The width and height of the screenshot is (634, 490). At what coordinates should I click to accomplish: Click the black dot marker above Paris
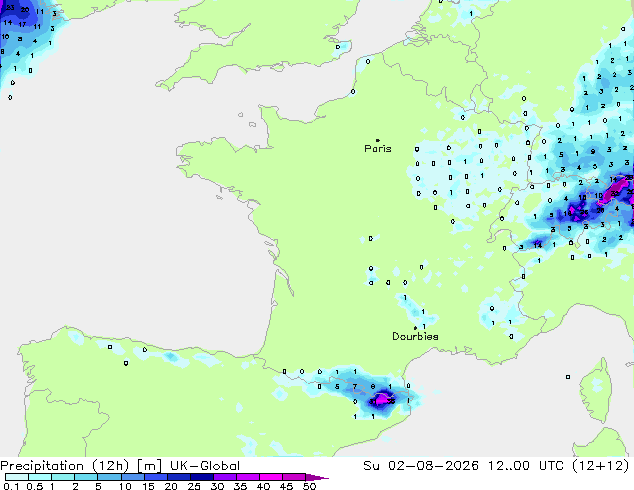tap(378, 140)
